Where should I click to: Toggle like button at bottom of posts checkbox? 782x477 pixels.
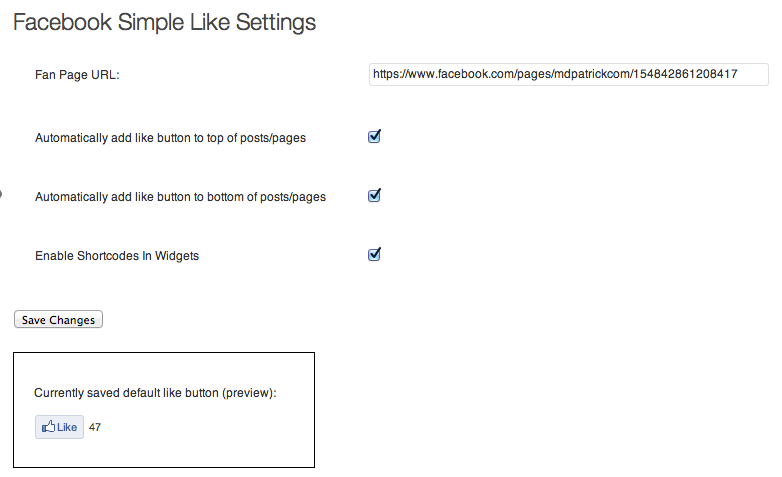point(375,195)
